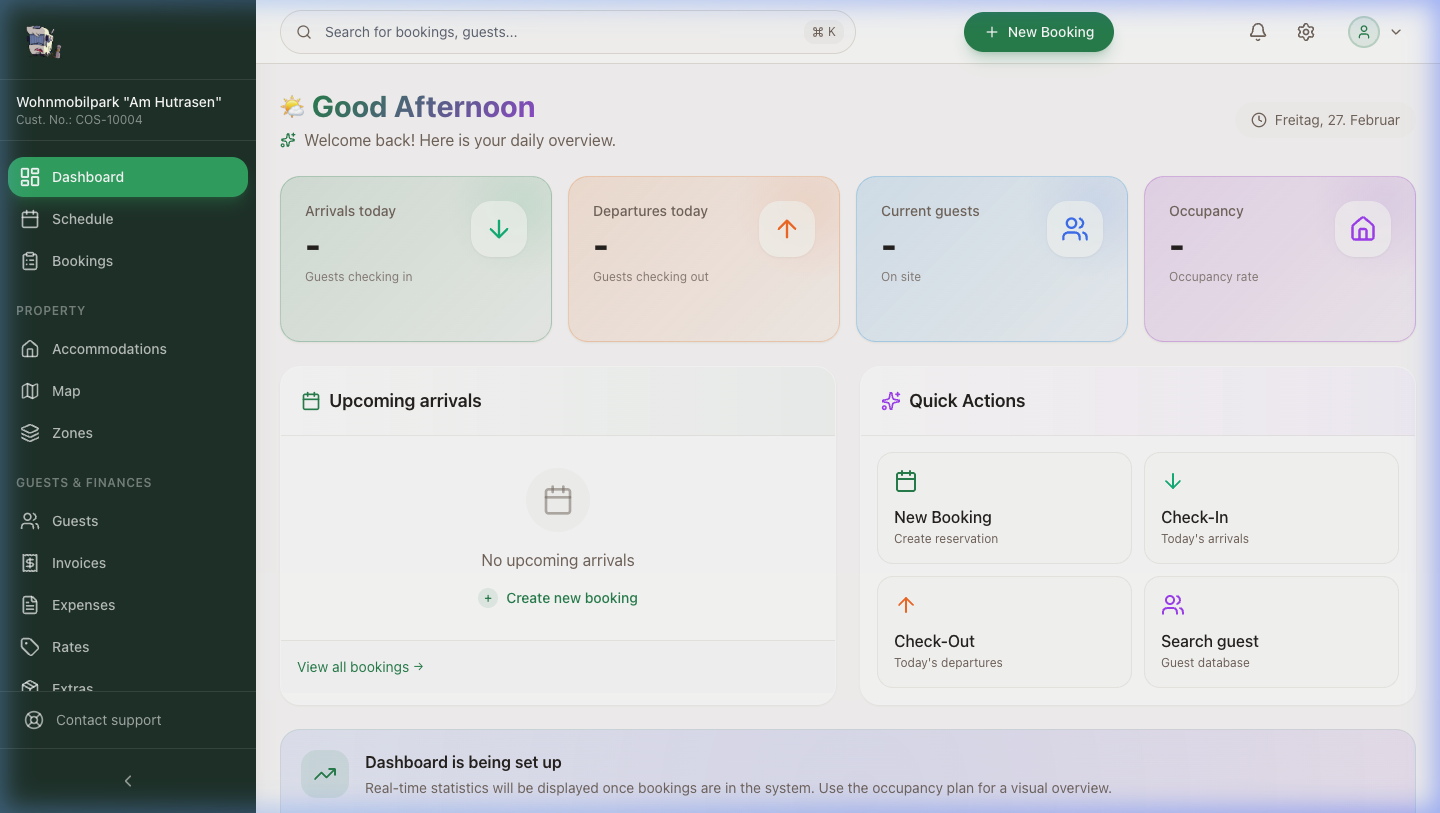Screen dimensions: 1440x813
Task: Click the campsite logo in sidebar
Action: coord(43,41)
